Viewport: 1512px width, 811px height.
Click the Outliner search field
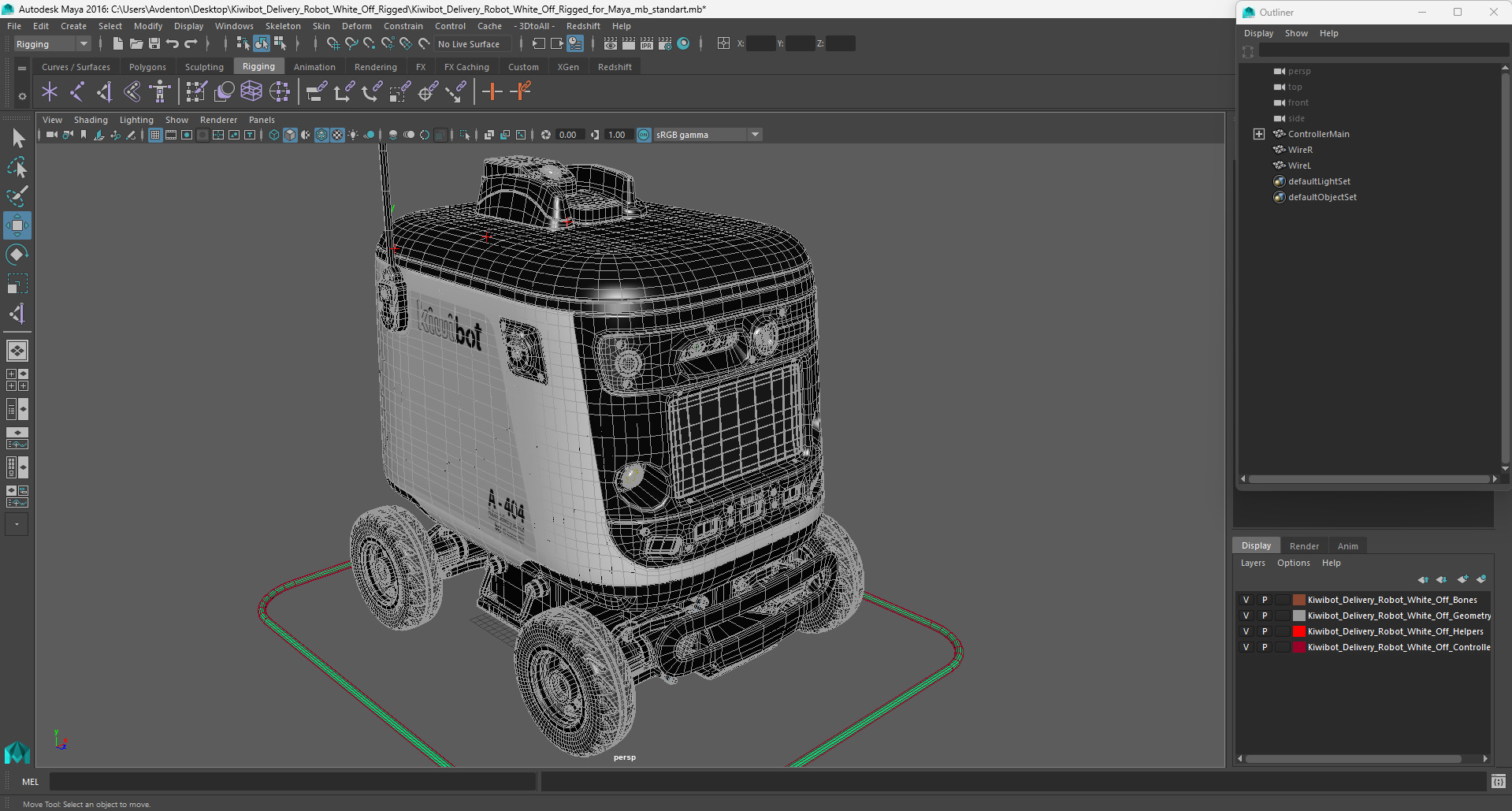1383,50
